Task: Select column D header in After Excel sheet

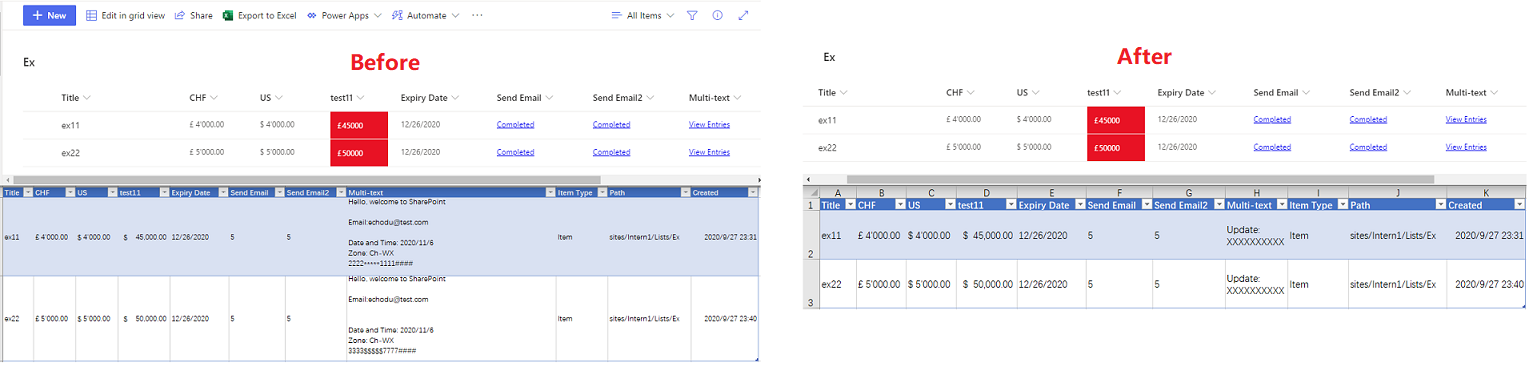Action: point(986,191)
